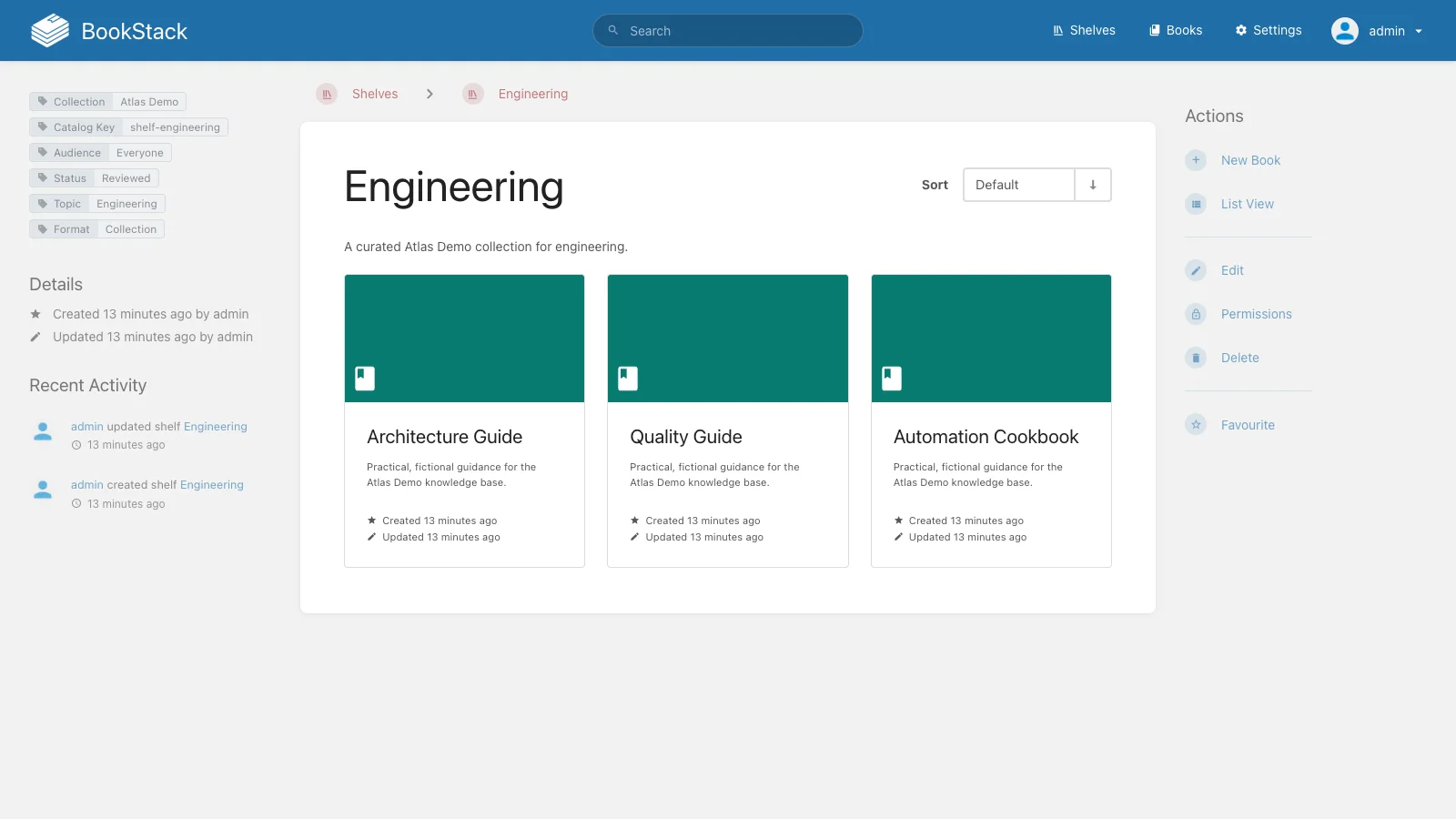Screen dimensions: 1456x819
Task: Click Engineering link in 'updated shelf' activity
Action: click(216, 426)
